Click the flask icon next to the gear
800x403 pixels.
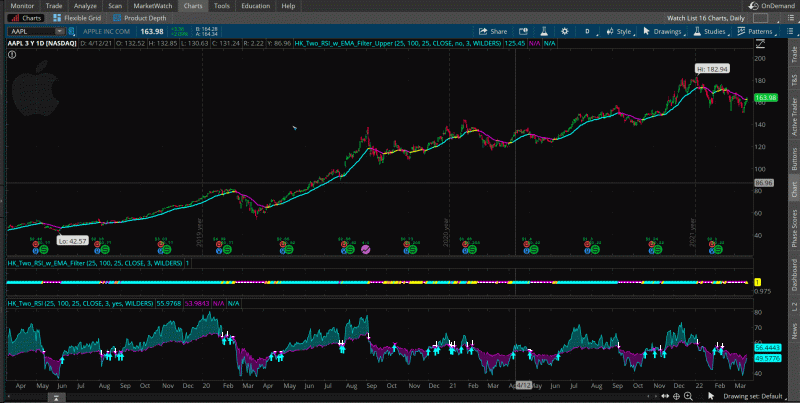pyautogui.click(x=544, y=31)
